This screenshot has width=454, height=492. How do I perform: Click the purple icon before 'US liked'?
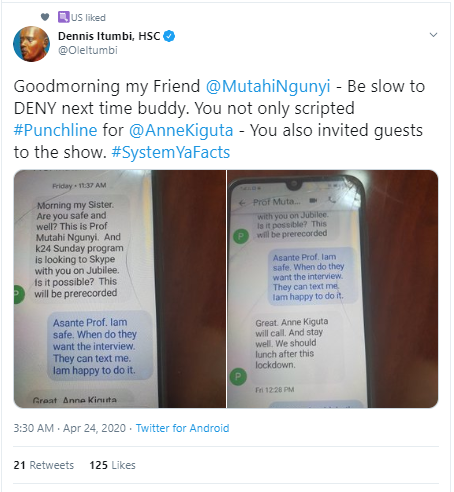click(64, 17)
